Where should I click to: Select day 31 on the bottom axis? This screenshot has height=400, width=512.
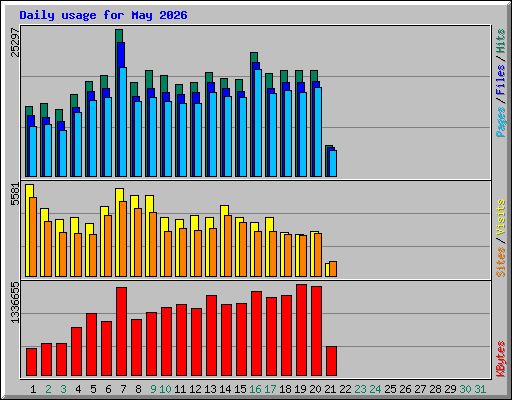tap(480, 389)
